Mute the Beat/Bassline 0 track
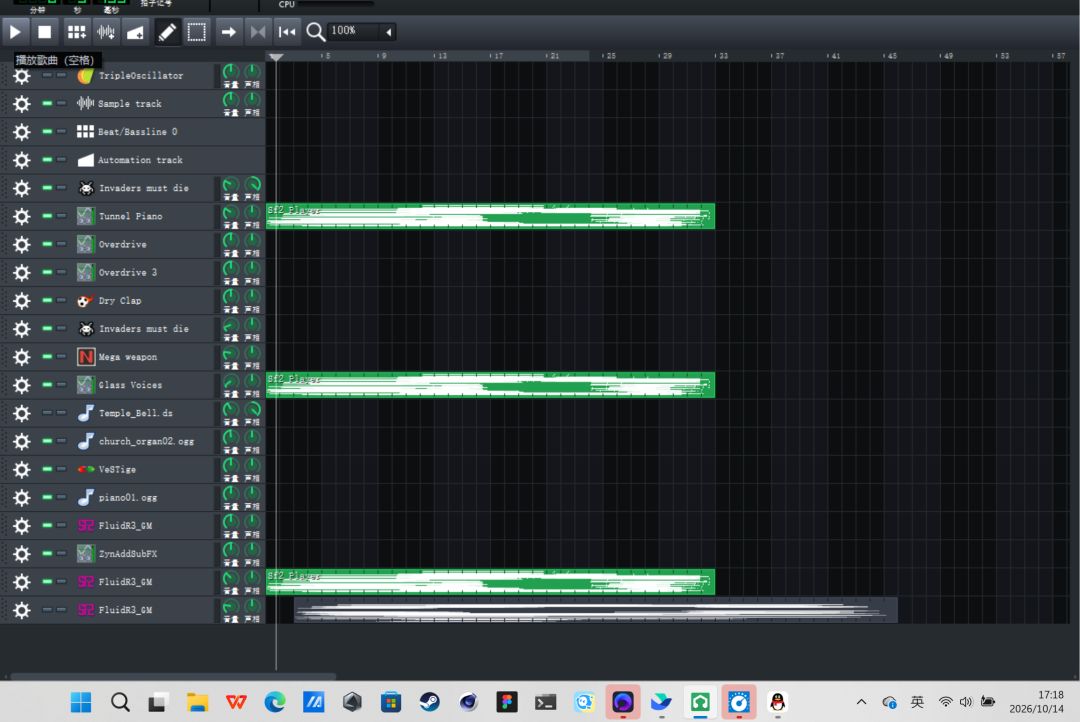The height and width of the screenshot is (722, 1080). coord(47,132)
